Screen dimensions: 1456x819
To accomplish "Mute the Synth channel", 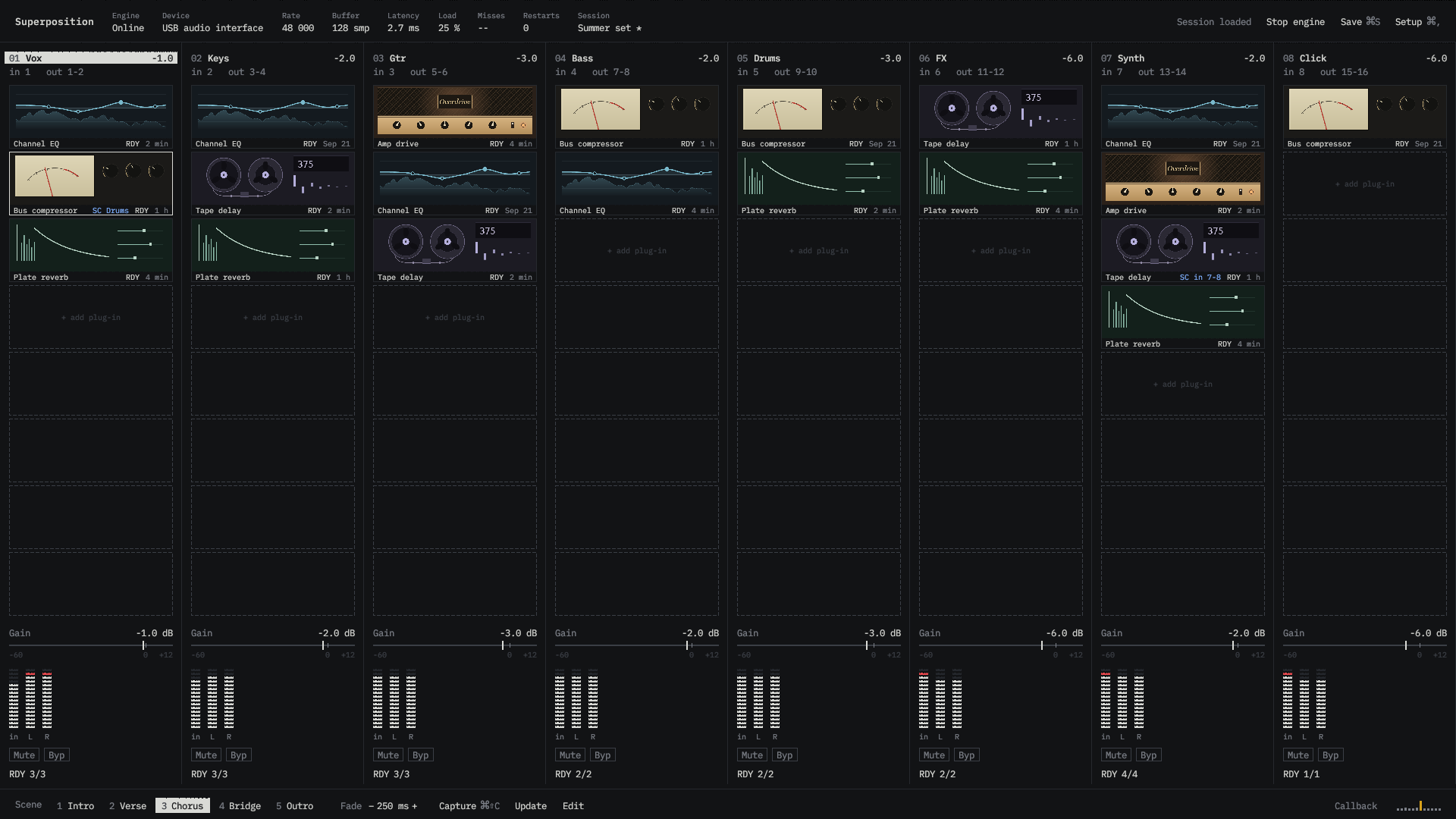I will tap(1116, 755).
